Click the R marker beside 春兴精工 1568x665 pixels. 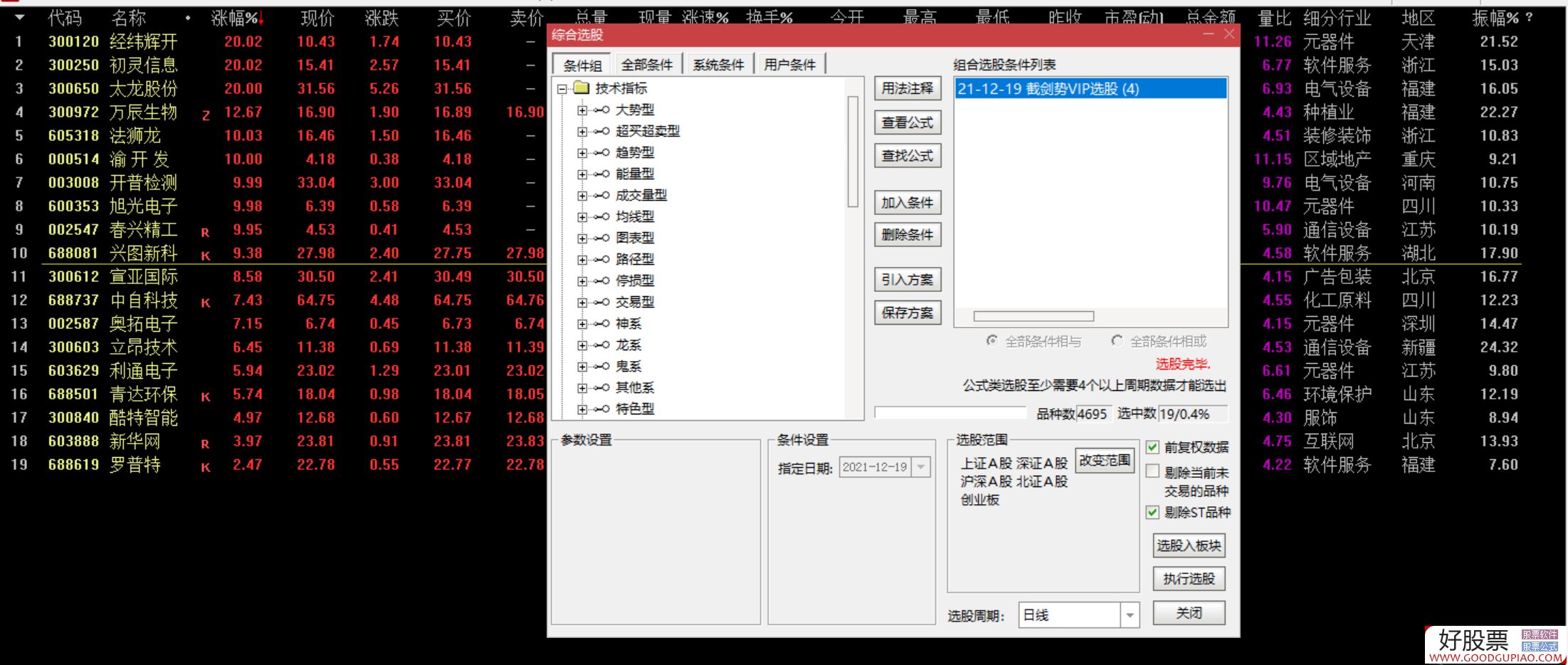(x=205, y=232)
